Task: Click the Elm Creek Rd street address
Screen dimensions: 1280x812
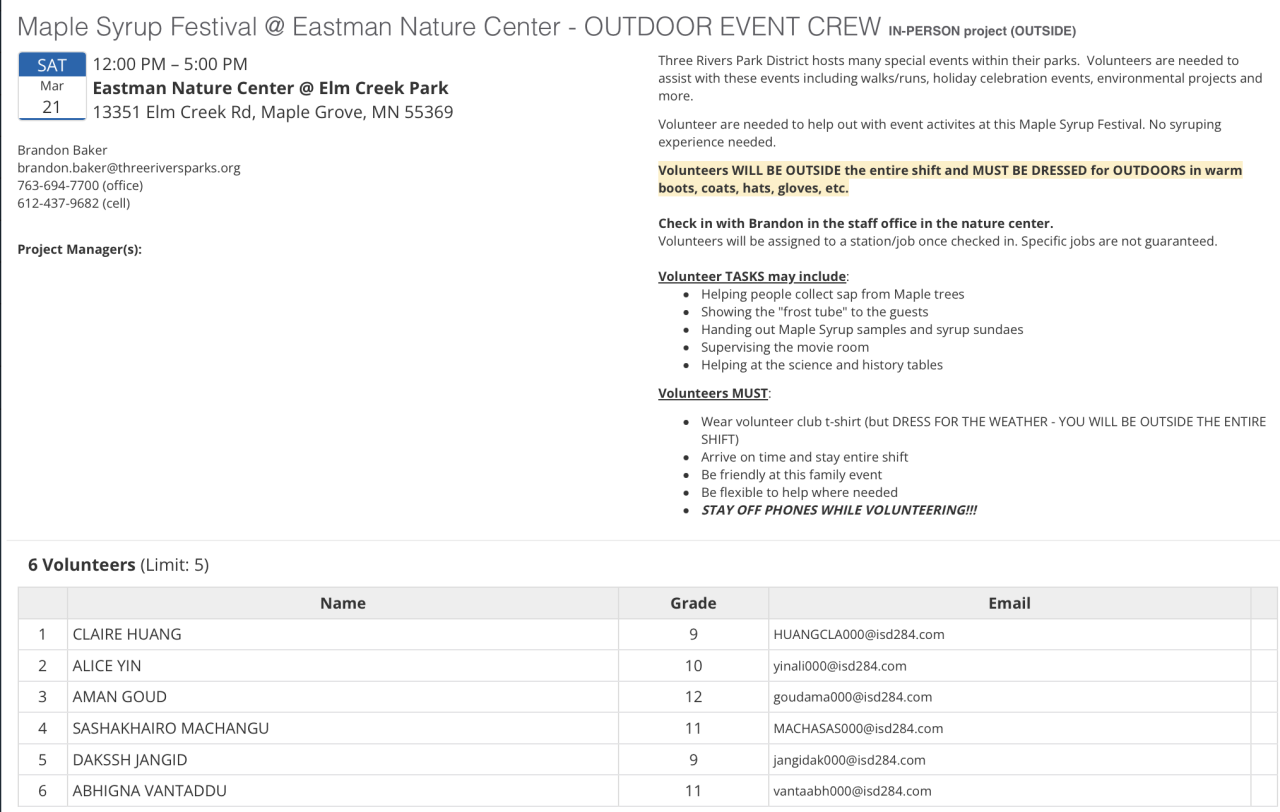Action: coord(272,112)
